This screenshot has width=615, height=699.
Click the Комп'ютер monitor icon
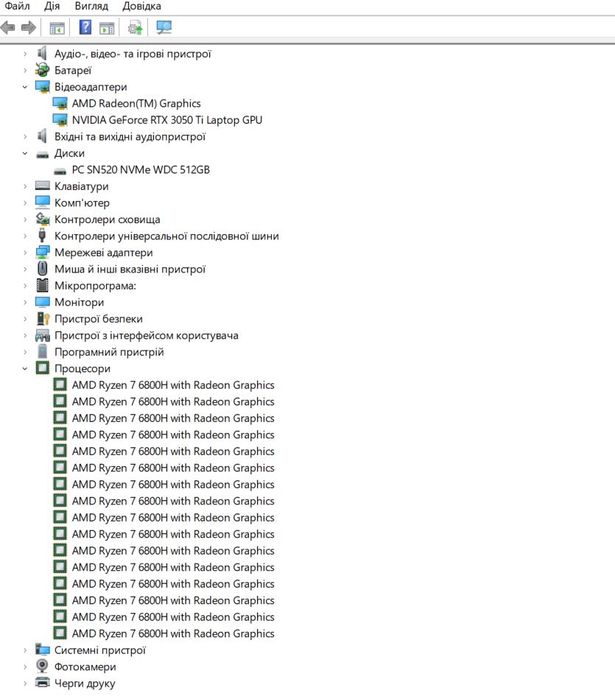point(42,202)
